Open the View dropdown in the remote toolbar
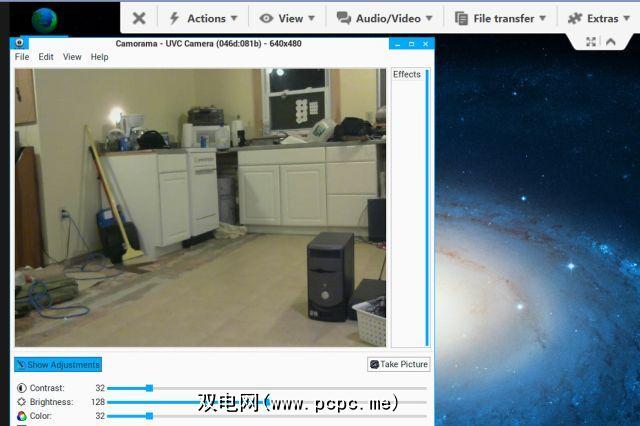This screenshot has height=426, width=640. tap(287, 18)
